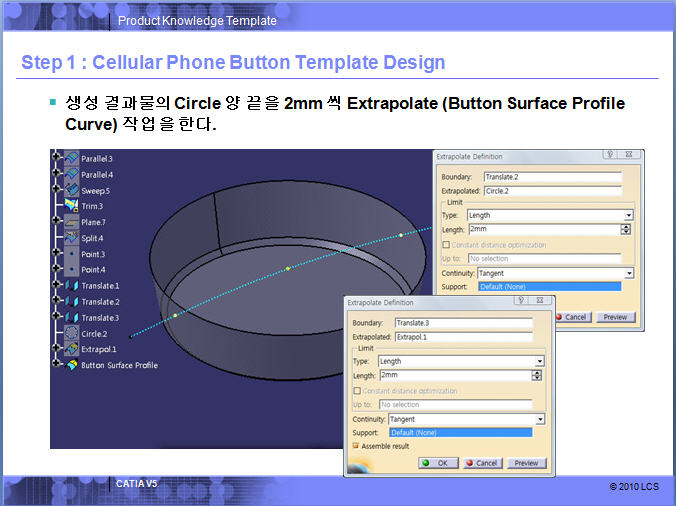Expand the Parallel.3 tree node
This screenshot has width=676, height=506.
click(56, 159)
